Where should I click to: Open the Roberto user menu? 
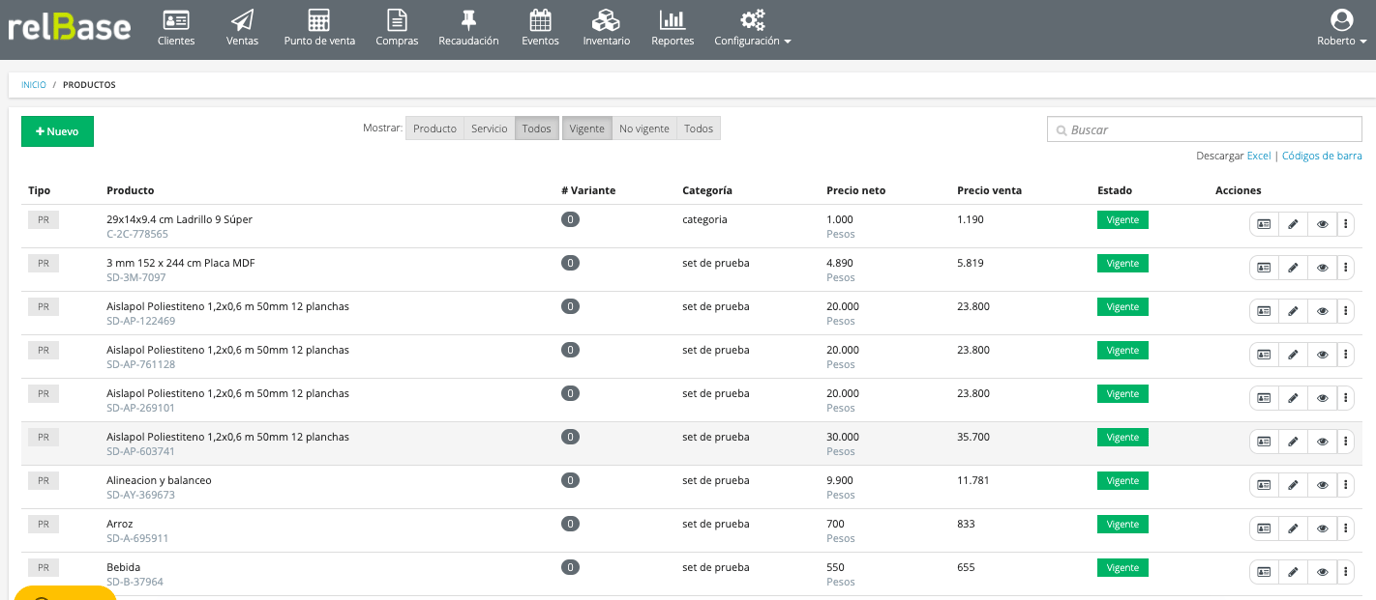click(1341, 28)
